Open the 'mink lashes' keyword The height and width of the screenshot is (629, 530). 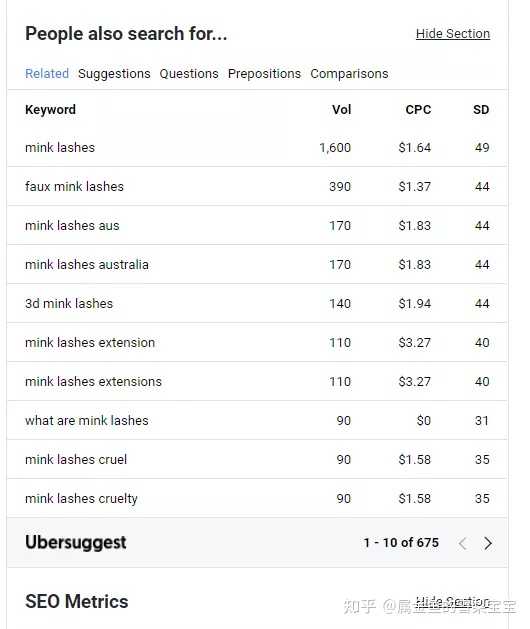pos(60,148)
